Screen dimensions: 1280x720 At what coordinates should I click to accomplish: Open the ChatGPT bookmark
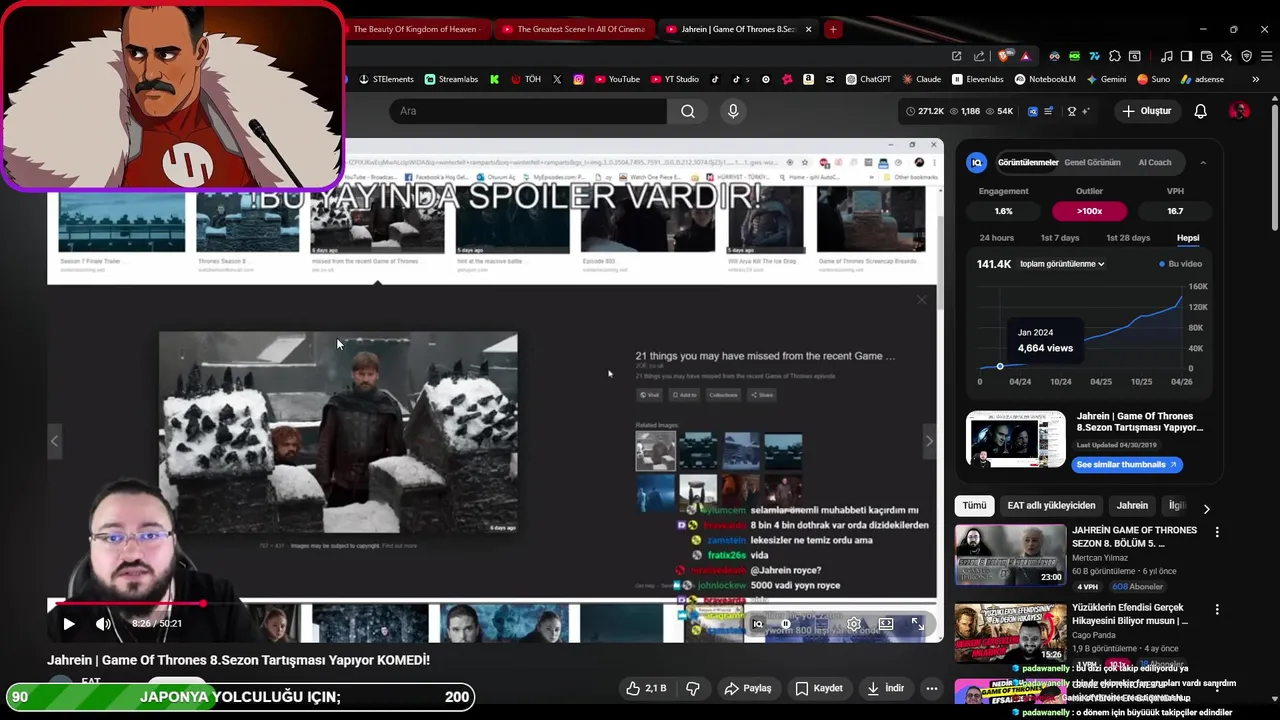point(868,79)
